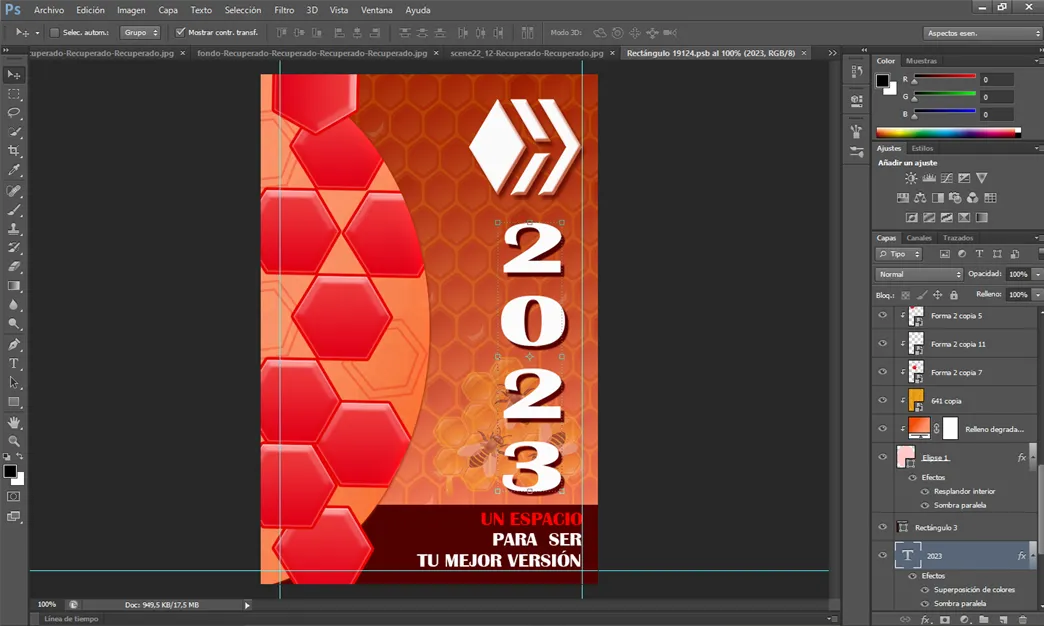This screenshot has width=1044, height=626.
Task: Collapse 2023 layer effects
Action: pos(1033,556)
